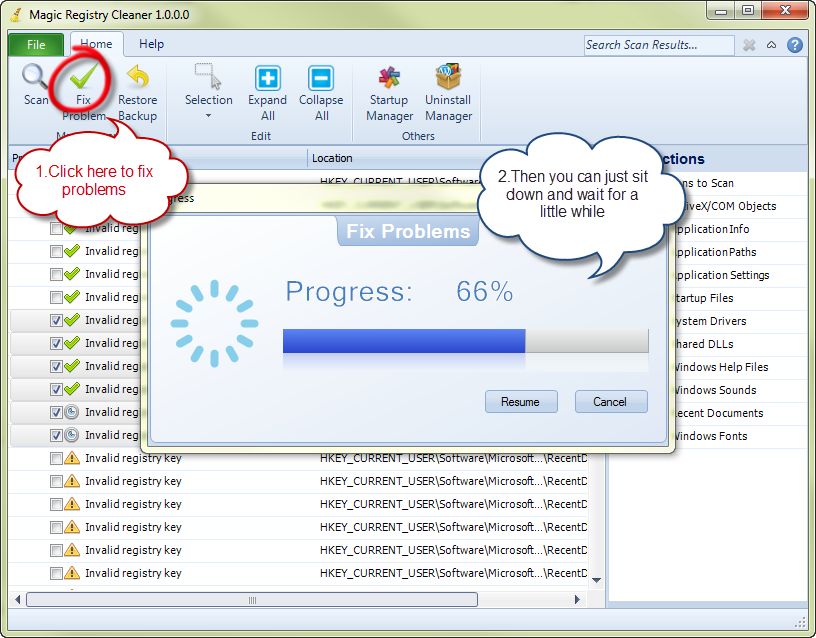Select Application Info scan section
Viewport: 816px width, 638px height.
pyautogui.click(x=712, y=229)
